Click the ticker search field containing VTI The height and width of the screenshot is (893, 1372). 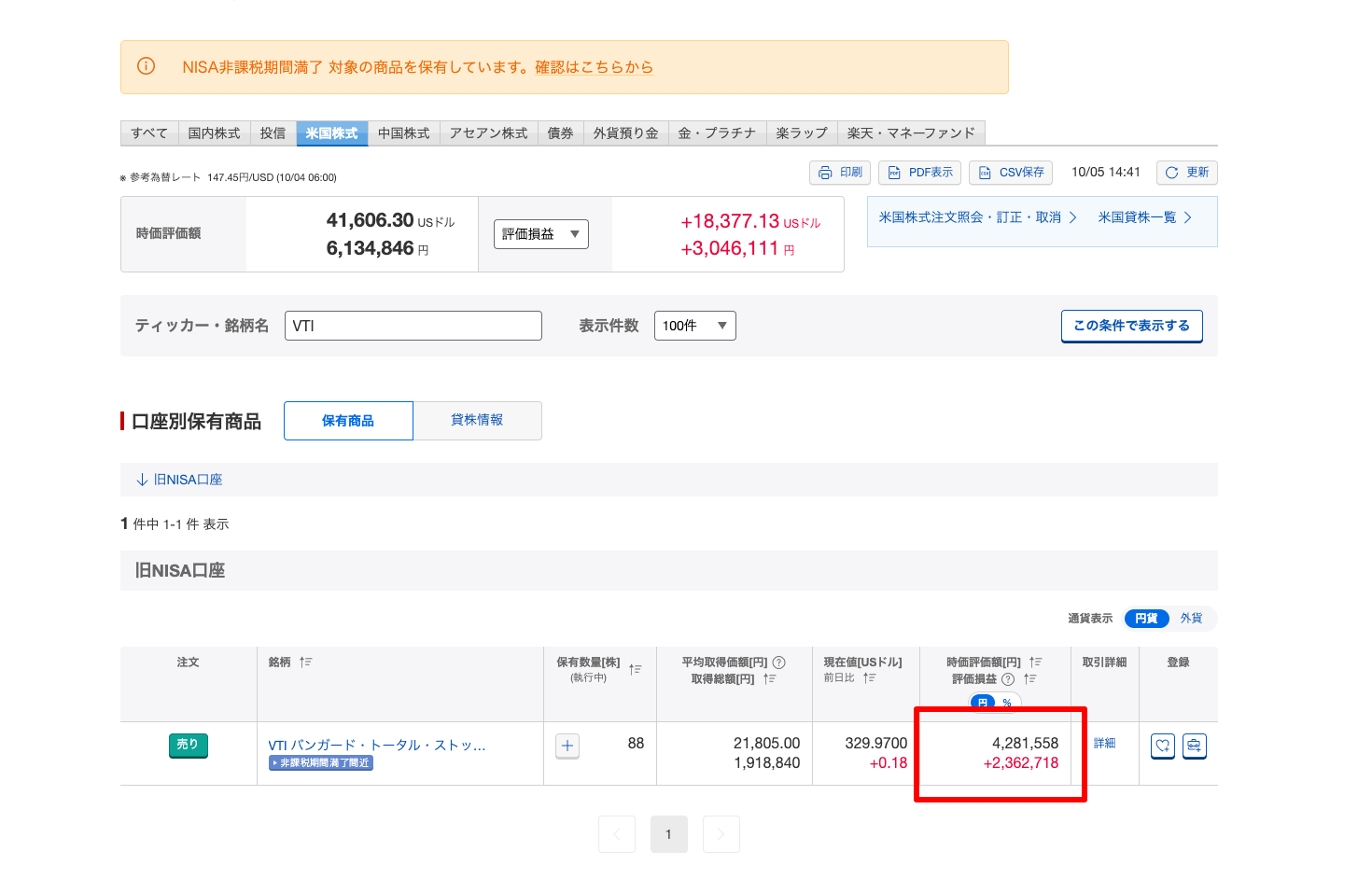pos(413,326)
